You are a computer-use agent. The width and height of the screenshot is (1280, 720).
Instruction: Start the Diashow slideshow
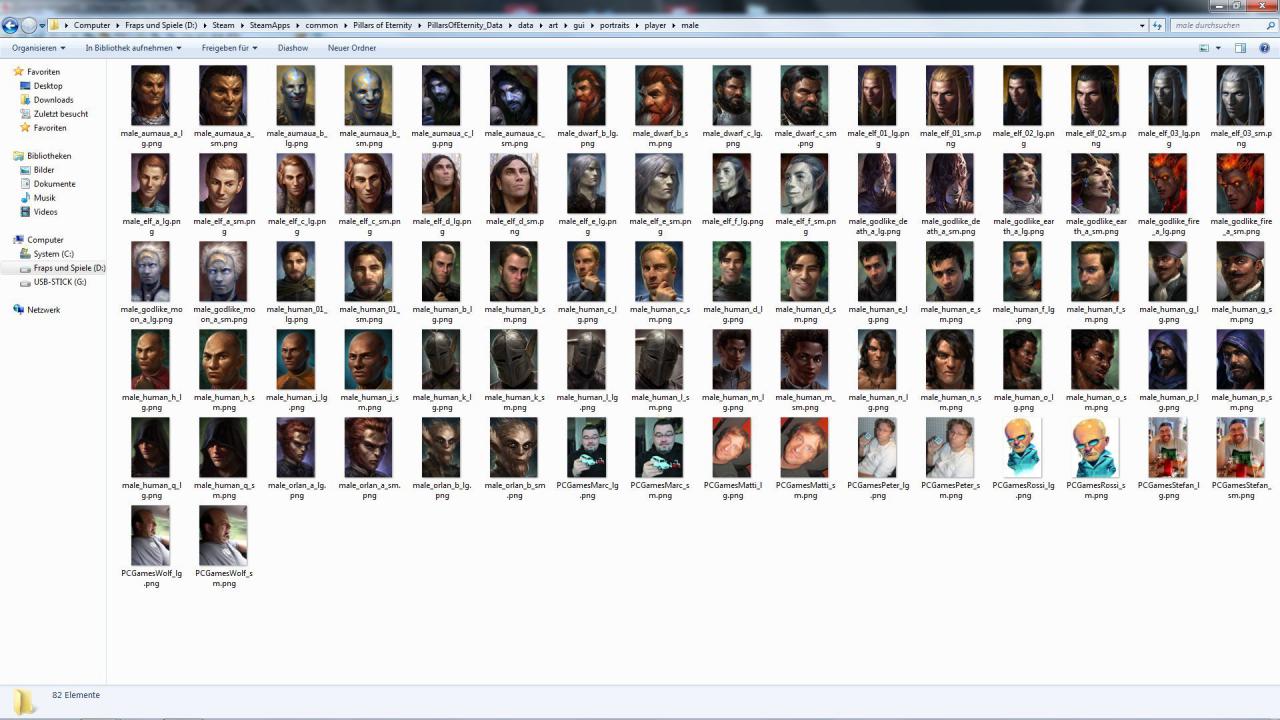[x=292, y=48]
